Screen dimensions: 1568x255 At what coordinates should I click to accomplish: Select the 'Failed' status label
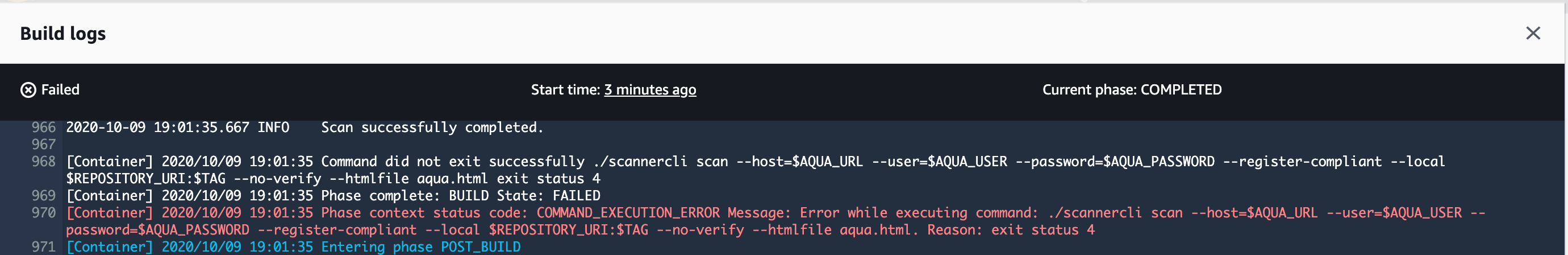point(60,90)
